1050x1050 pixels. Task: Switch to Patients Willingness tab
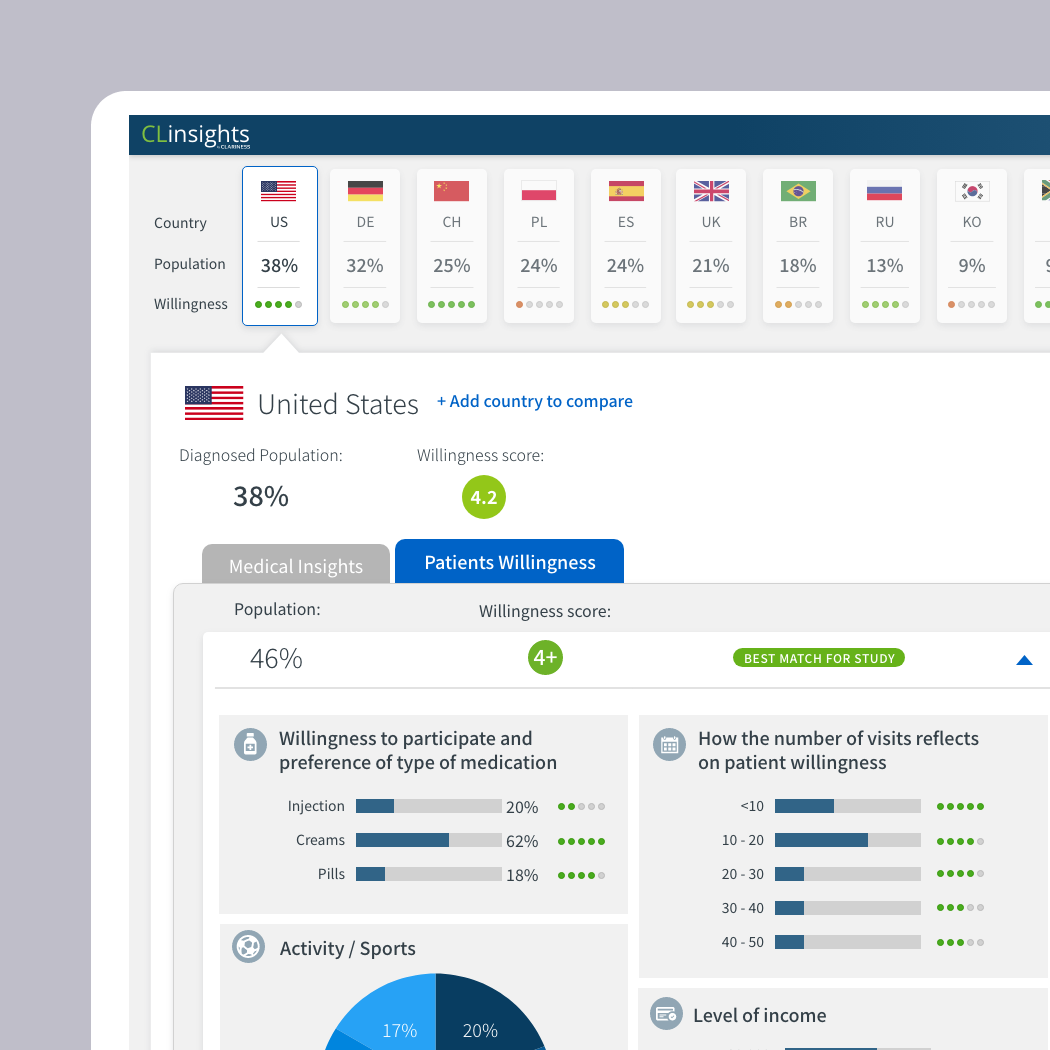click(510, 561)
